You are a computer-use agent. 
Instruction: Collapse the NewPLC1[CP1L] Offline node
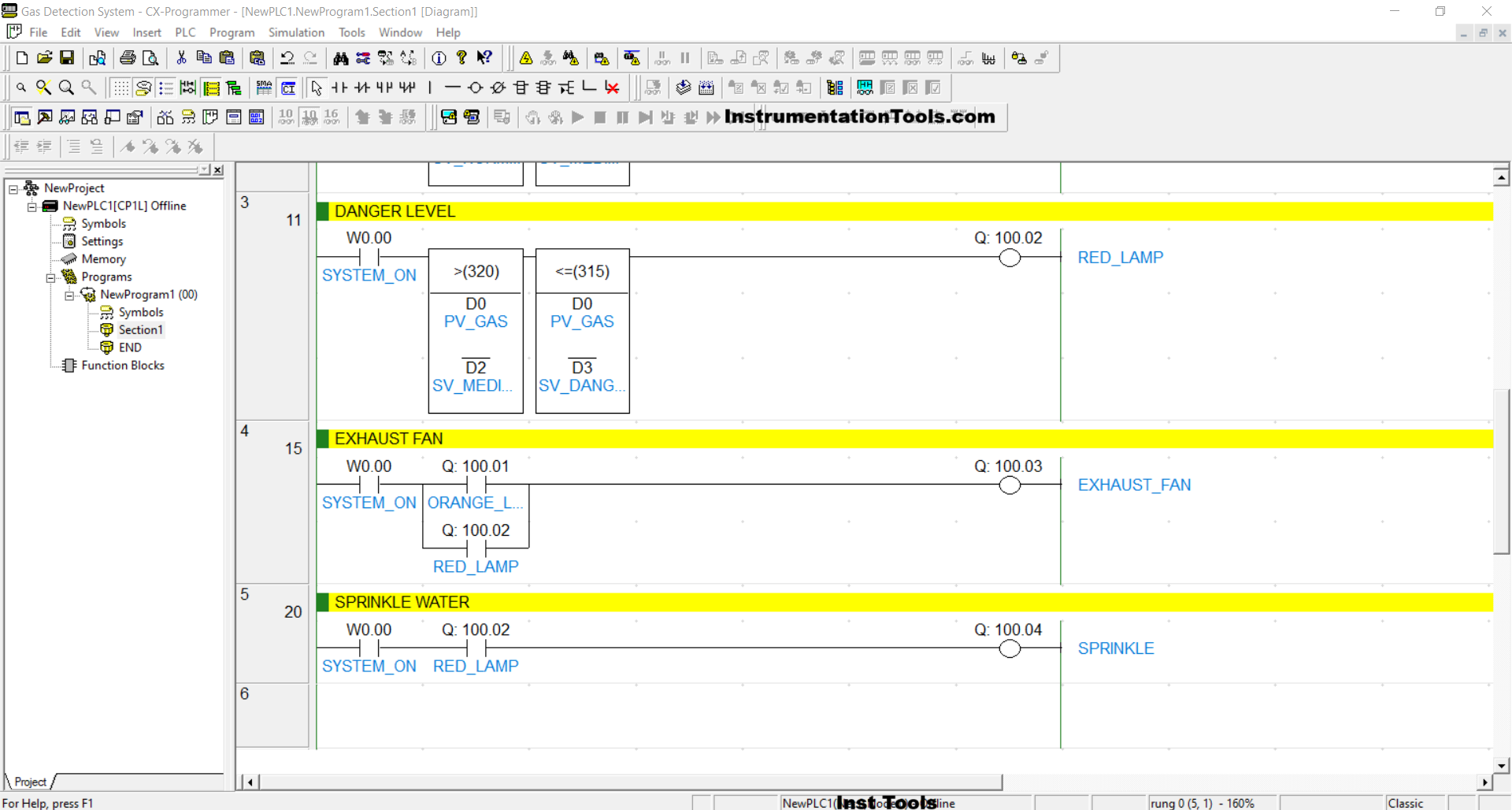tap(31, 206)
